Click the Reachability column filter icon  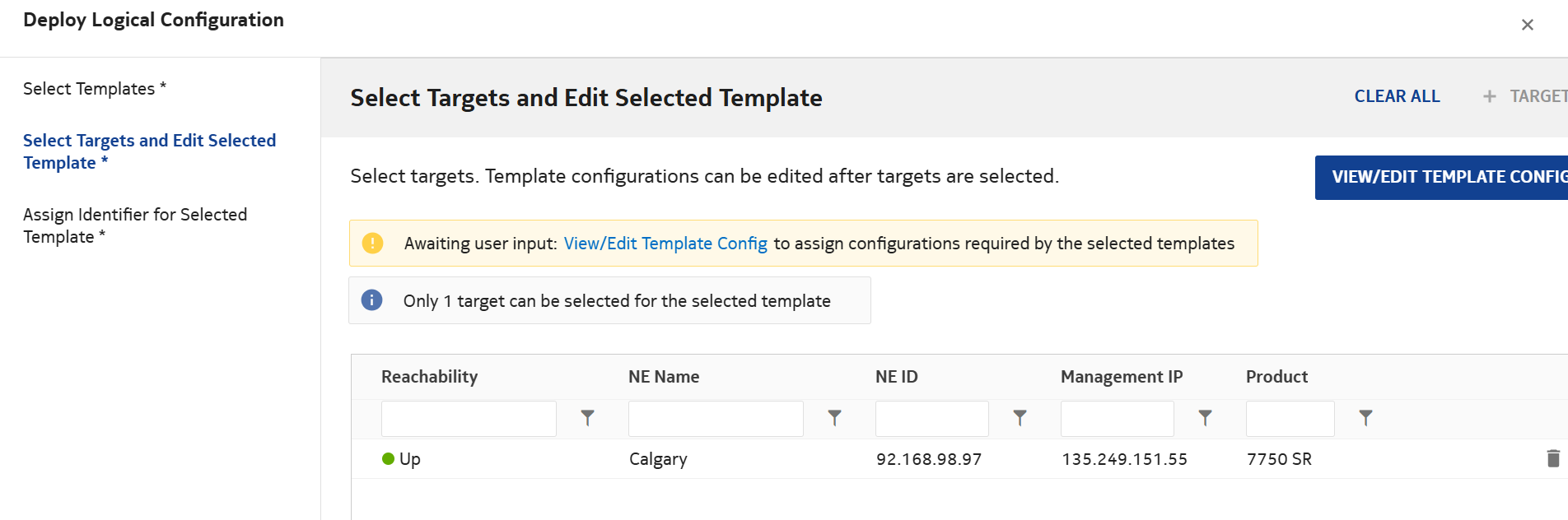587,418
